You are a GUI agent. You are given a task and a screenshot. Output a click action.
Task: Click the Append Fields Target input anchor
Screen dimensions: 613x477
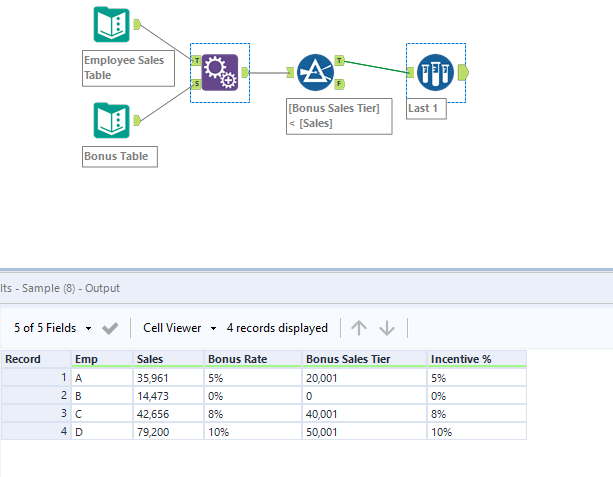[196, 60]
